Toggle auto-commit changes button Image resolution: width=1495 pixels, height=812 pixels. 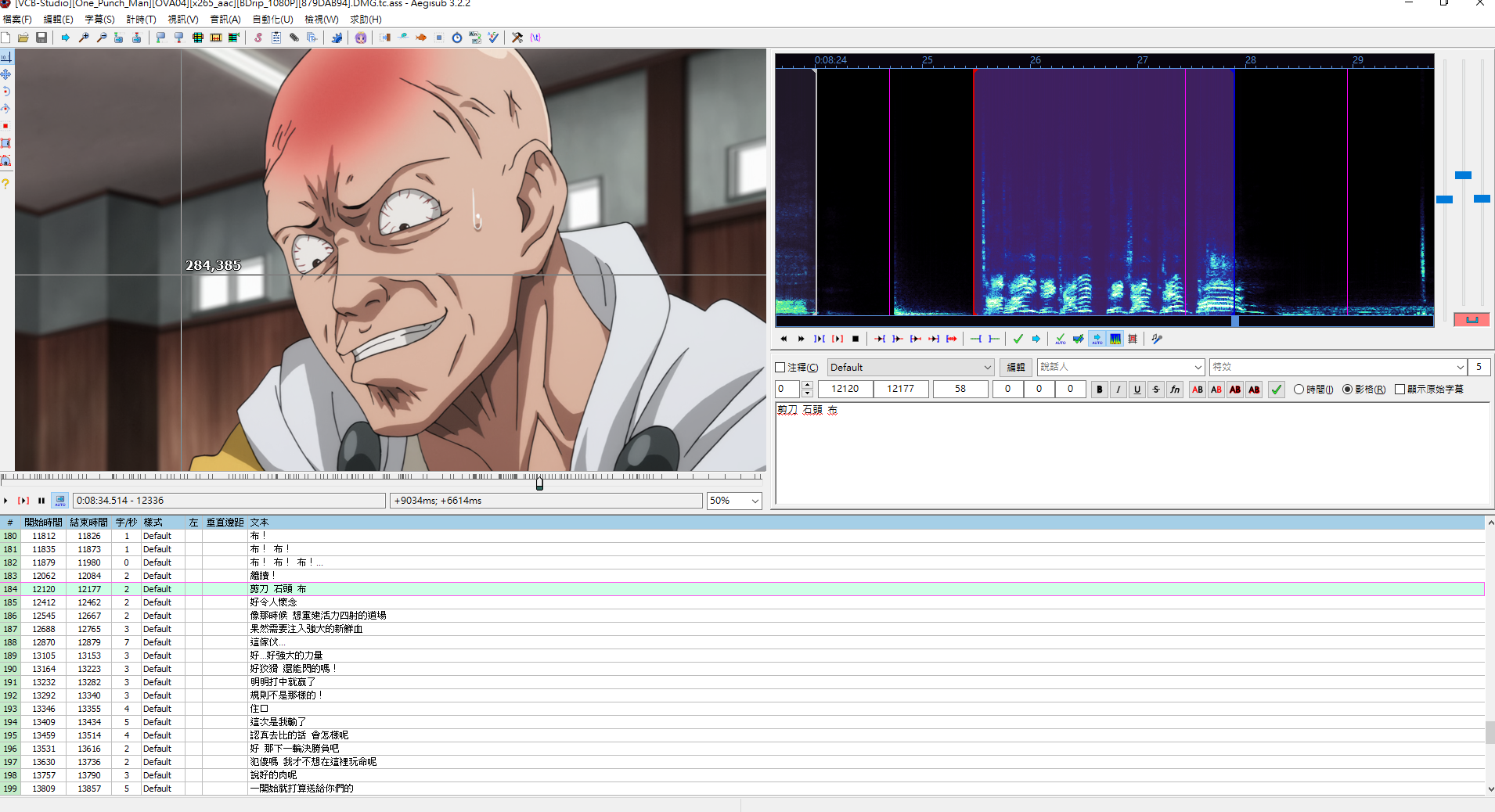tap(1061, 339)
